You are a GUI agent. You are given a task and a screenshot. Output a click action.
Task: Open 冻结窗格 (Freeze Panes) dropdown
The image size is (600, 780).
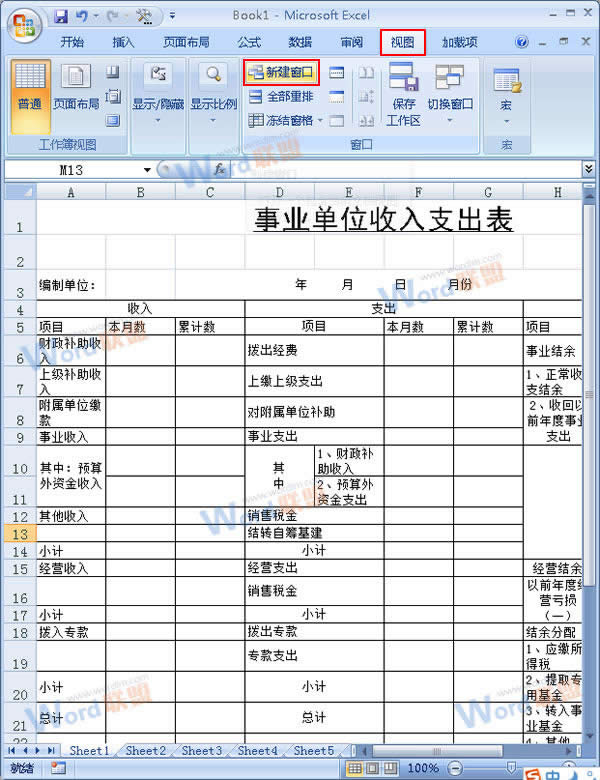click(x=286, y=120)
